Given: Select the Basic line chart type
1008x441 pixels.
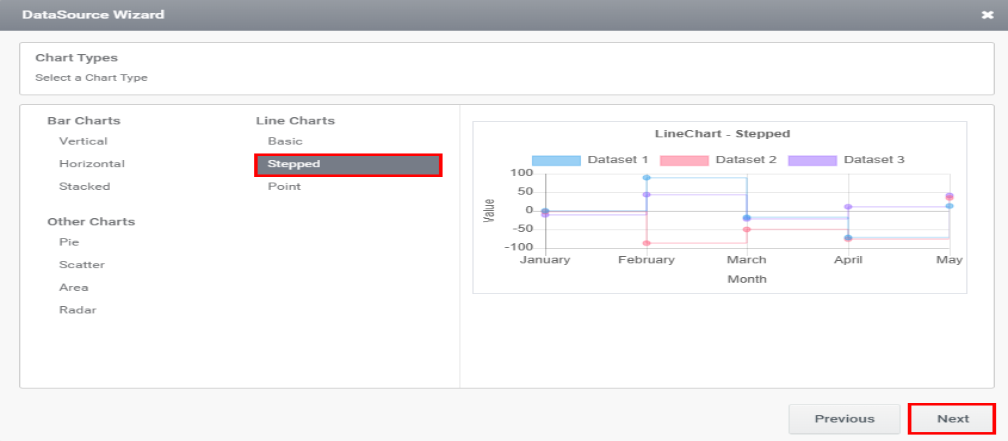Looking at the screenshot, I should click(285, 141).
